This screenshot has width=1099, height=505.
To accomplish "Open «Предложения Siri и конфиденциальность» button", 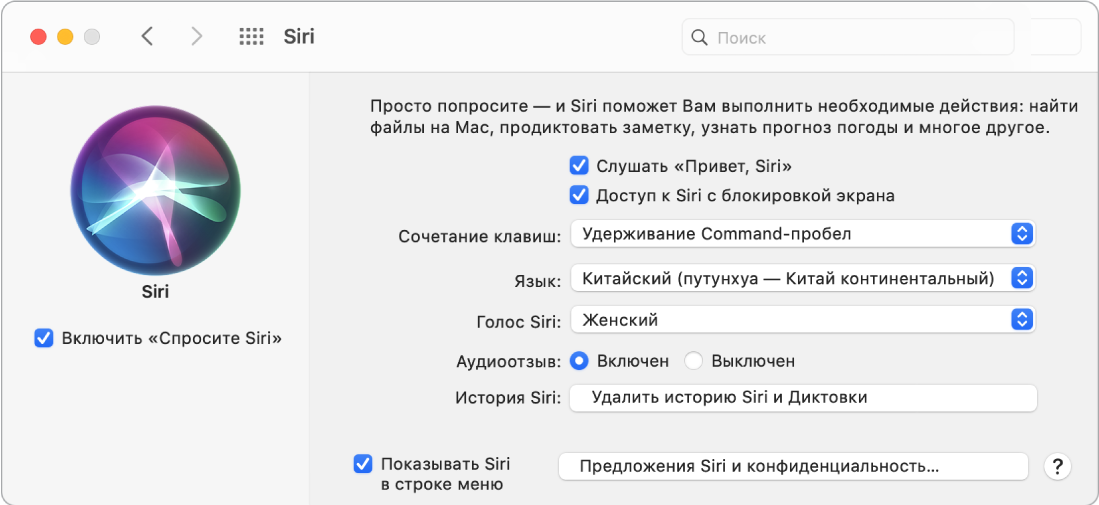I will click(792, 466).
